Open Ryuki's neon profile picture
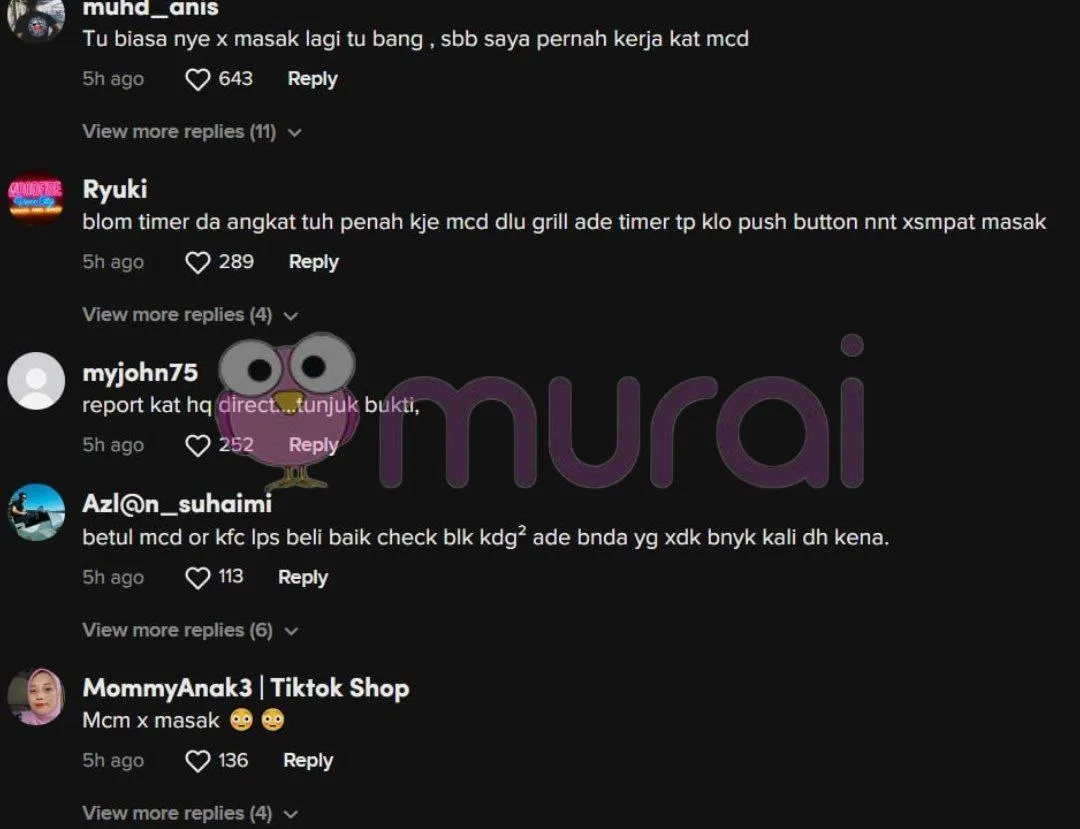Viewport: 1080px width, 829px height. click(36, 197)
